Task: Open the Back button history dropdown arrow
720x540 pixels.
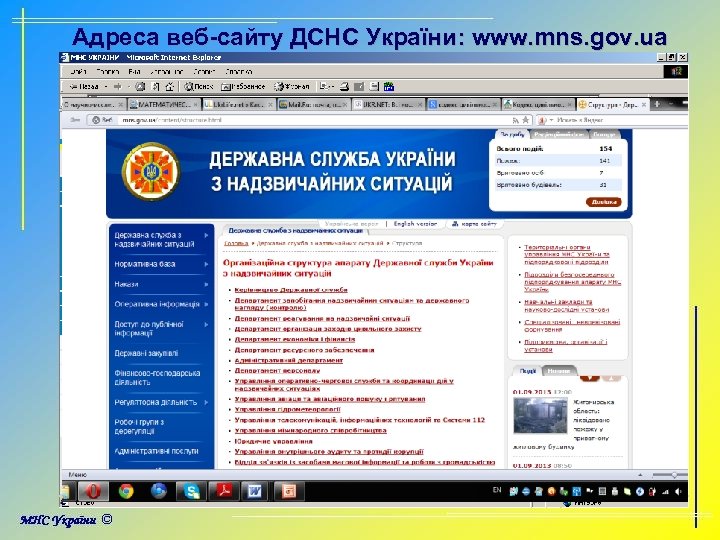Action: pyautogui.click(x=106, y=86)
